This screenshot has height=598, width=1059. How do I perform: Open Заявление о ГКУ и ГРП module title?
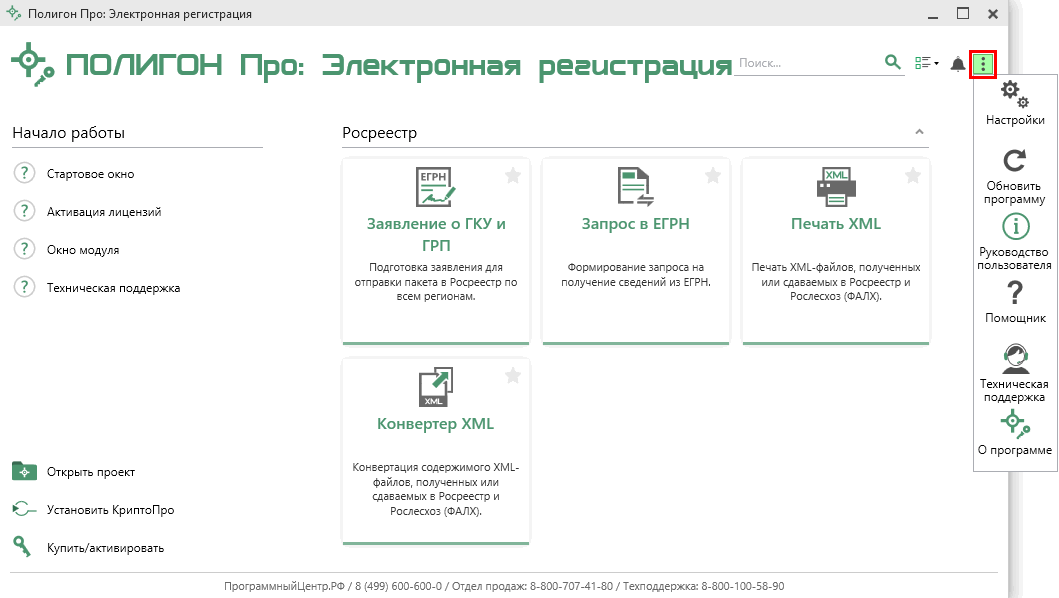coord(436,234)
